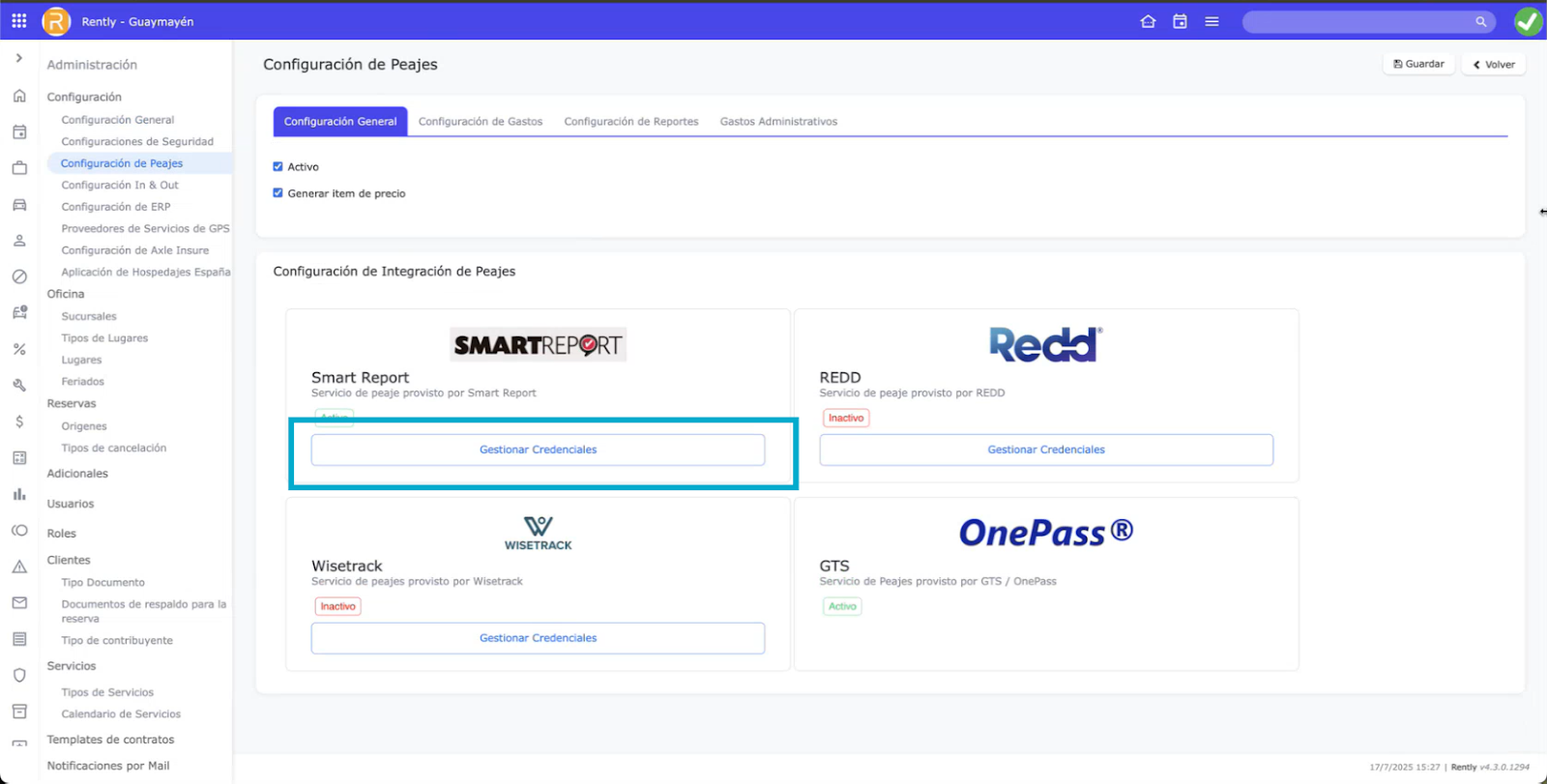1547x784 pixels.
Task: Open the percent icon in sidebar
Action: (x=19, y=349)
